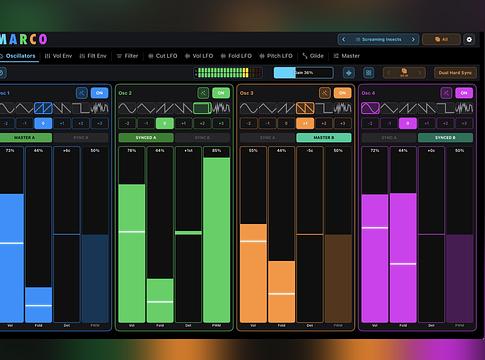
Task: Enable SYNC B on Osc 2
Action: tap(202, 138)
